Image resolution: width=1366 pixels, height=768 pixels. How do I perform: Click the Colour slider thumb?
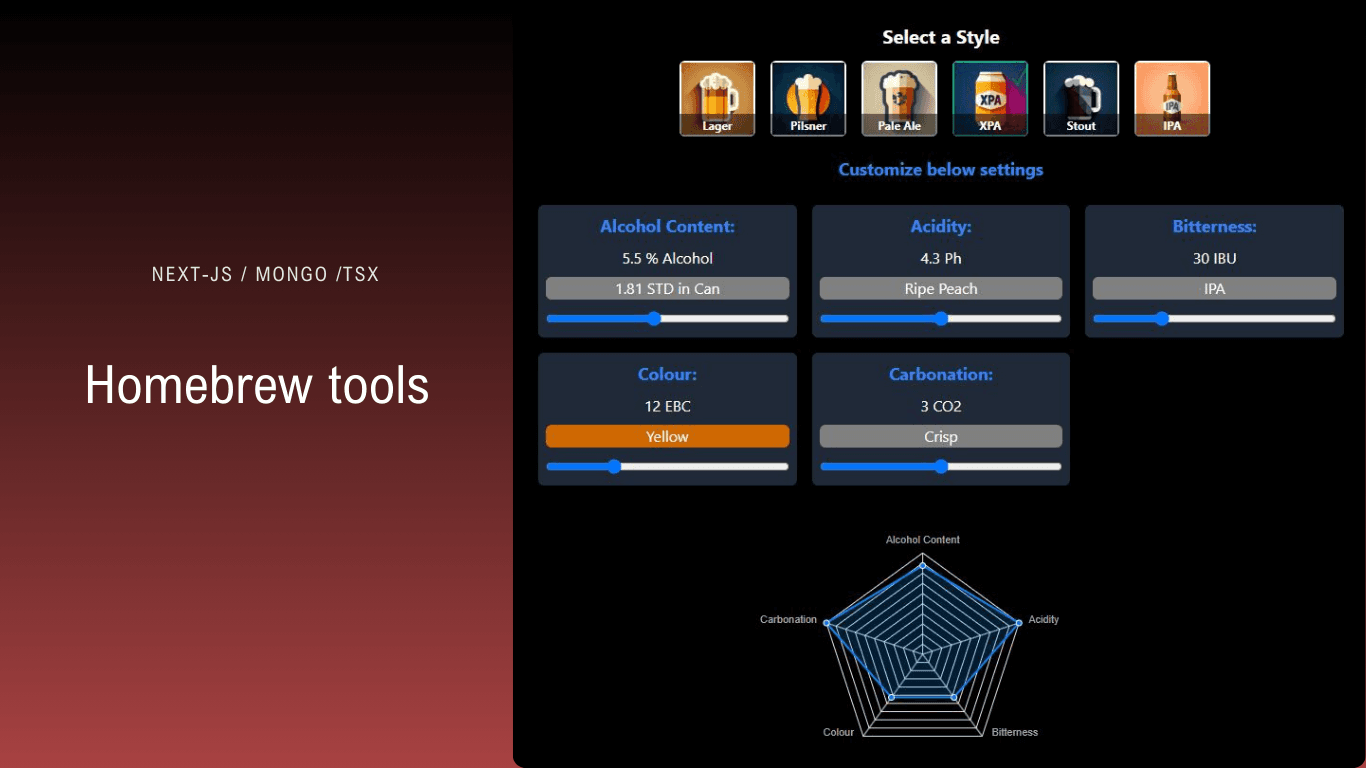[613, 466]
